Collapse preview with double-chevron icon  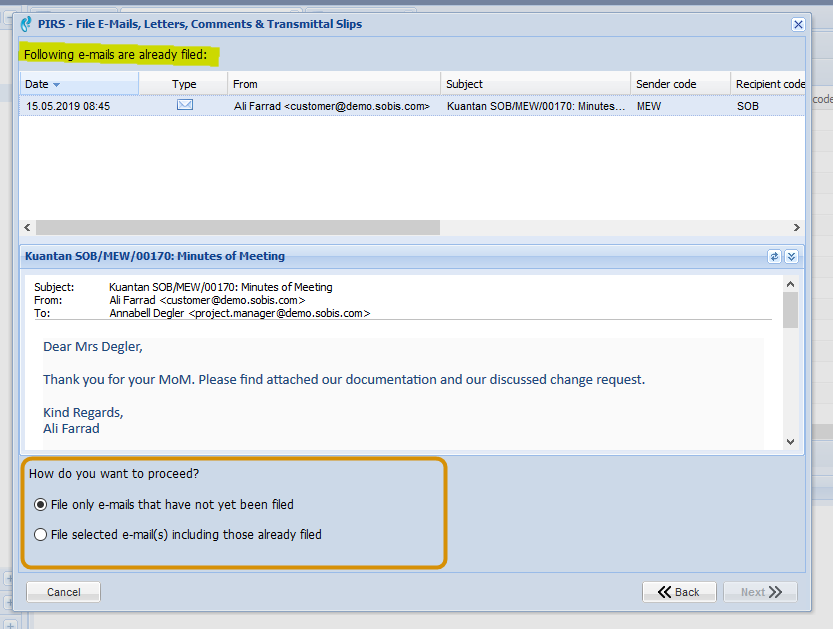791,256
